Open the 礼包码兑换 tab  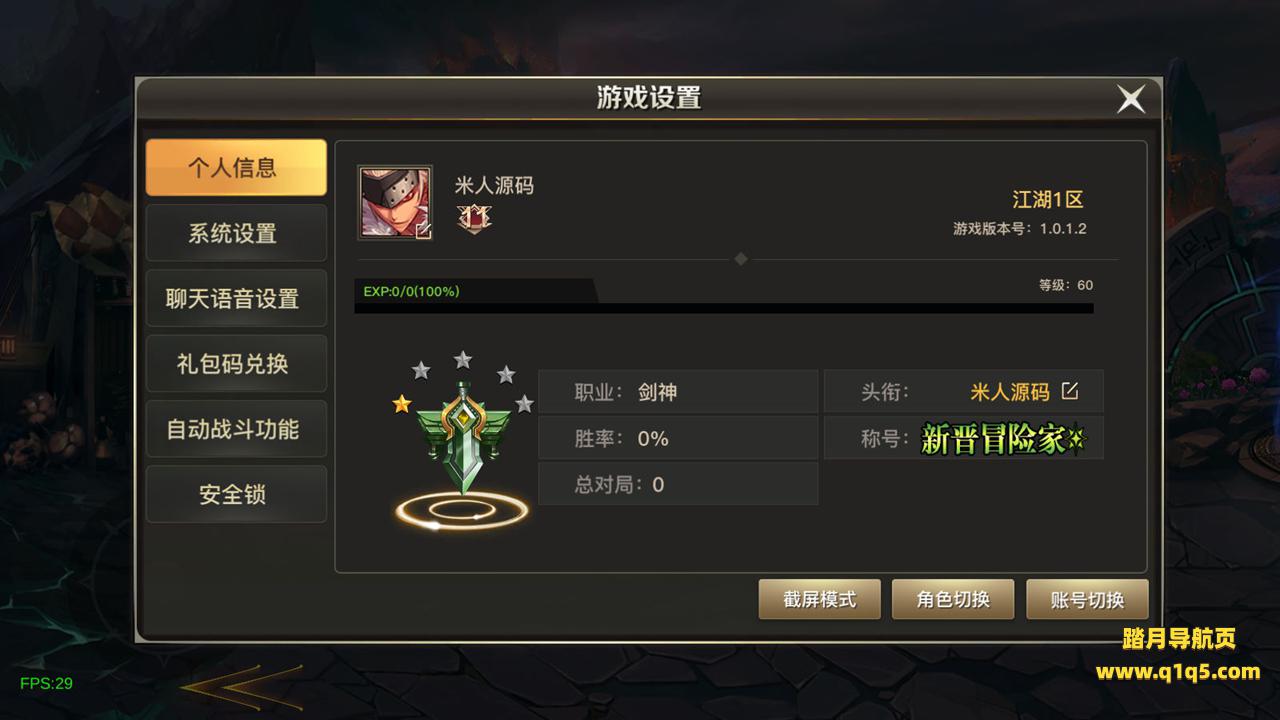[236, 363]
